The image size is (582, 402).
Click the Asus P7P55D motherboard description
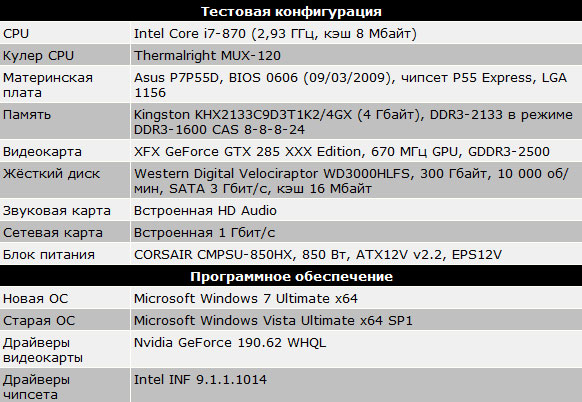click(350, 85)
